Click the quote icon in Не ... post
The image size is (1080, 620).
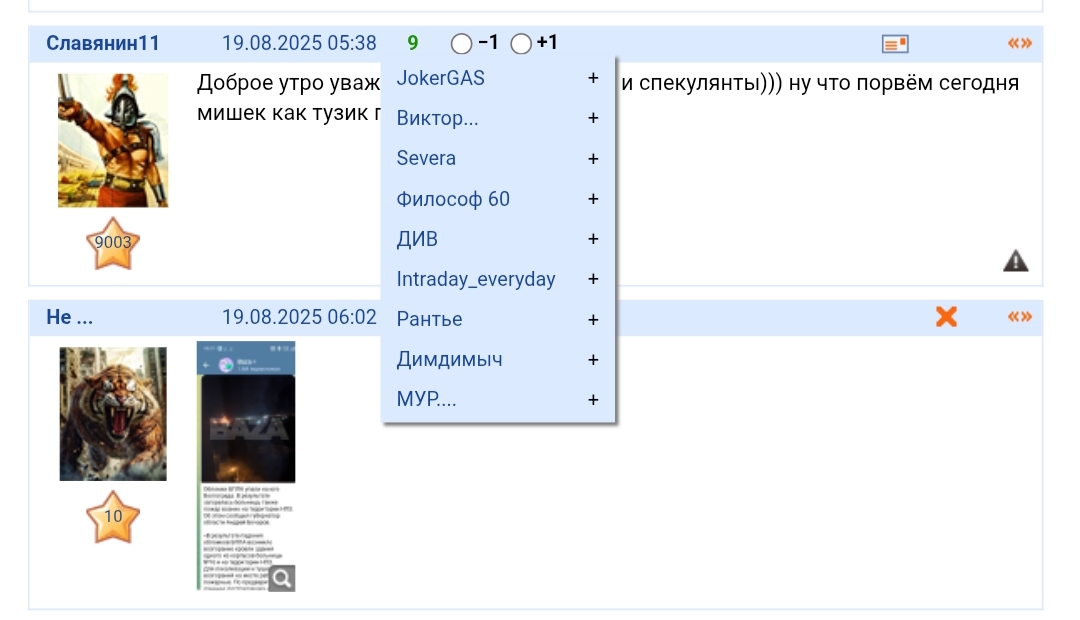click(x=1019, y=317)
